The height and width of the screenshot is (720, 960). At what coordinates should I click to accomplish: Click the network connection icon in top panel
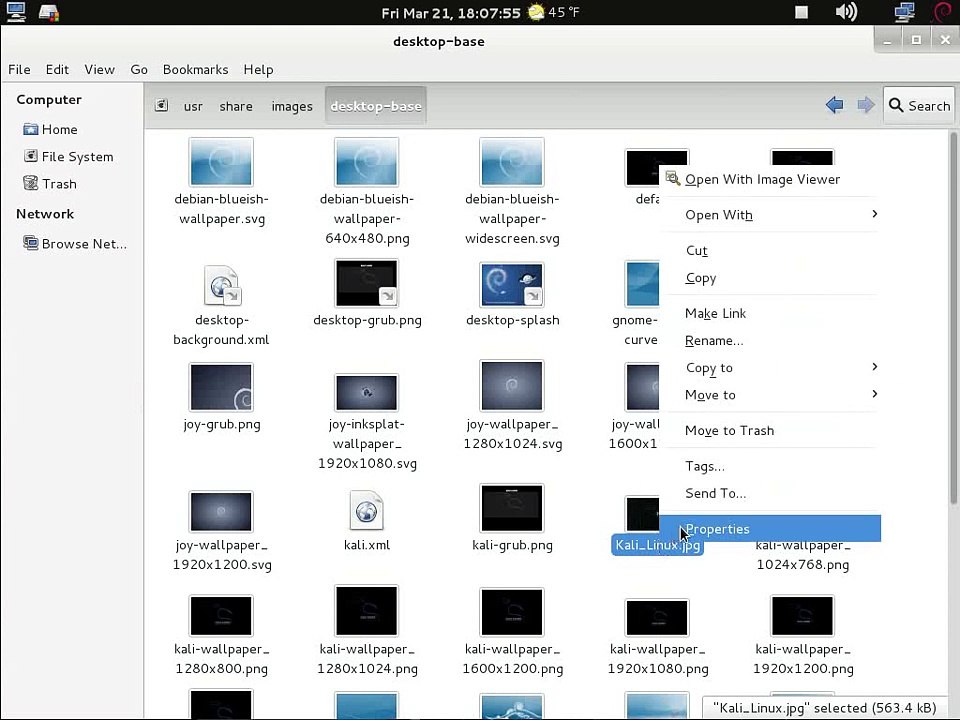905,12
